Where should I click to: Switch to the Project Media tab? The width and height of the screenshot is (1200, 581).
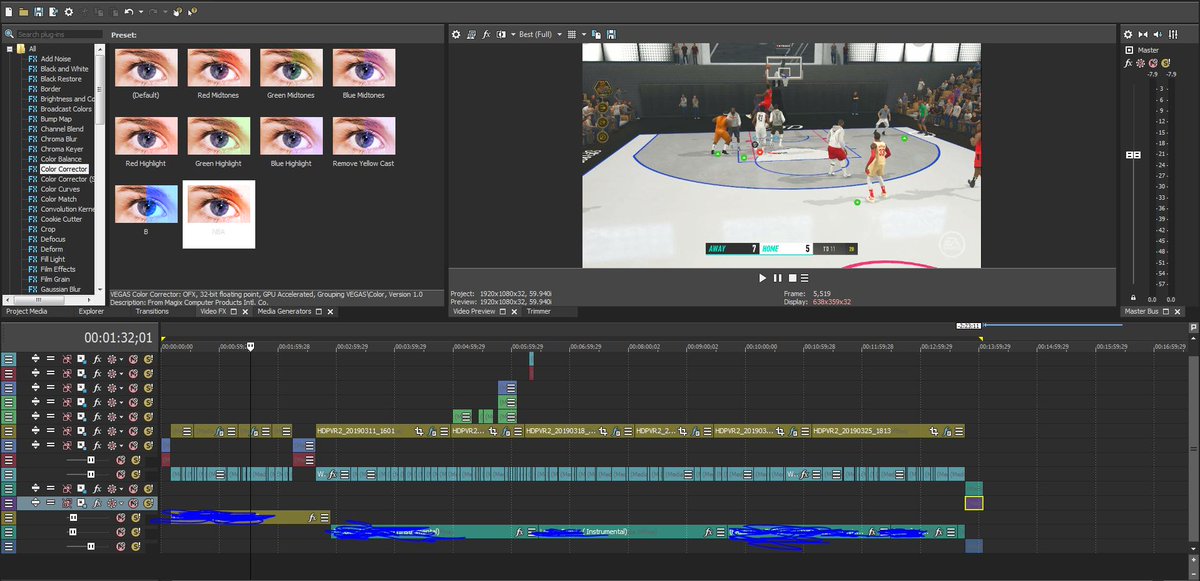(26, 311)
